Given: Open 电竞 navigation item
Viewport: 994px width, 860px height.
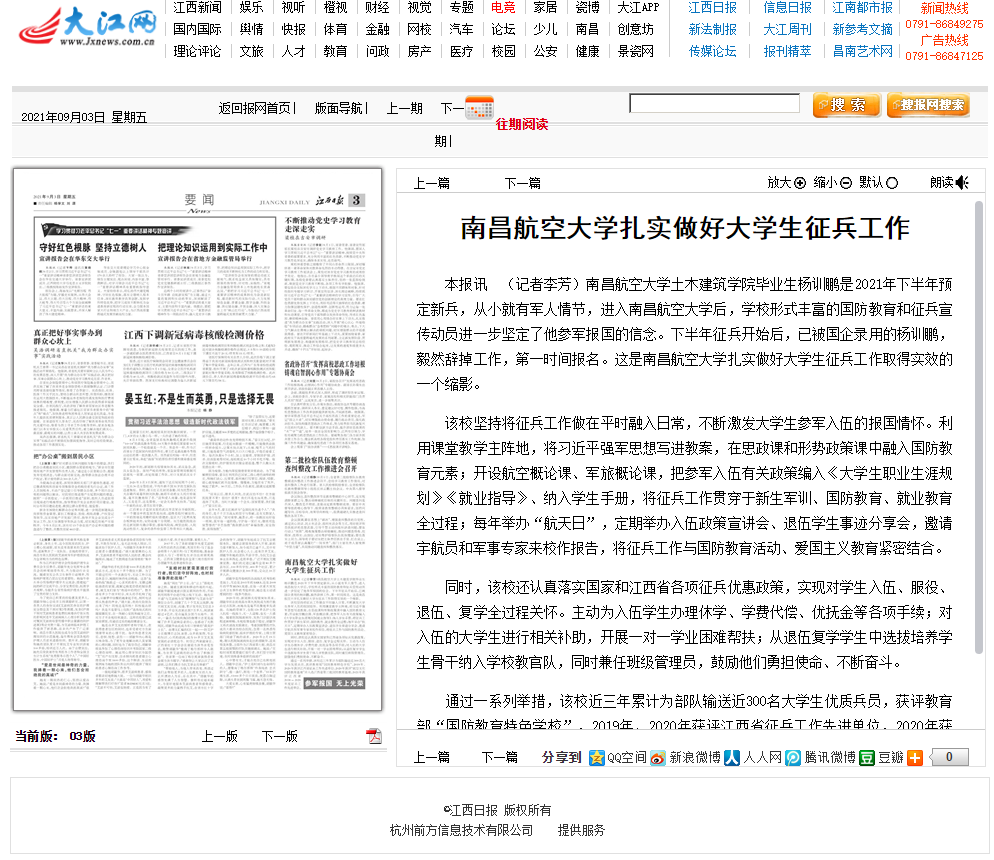Looking at the screenshot, I should point(503,7).
